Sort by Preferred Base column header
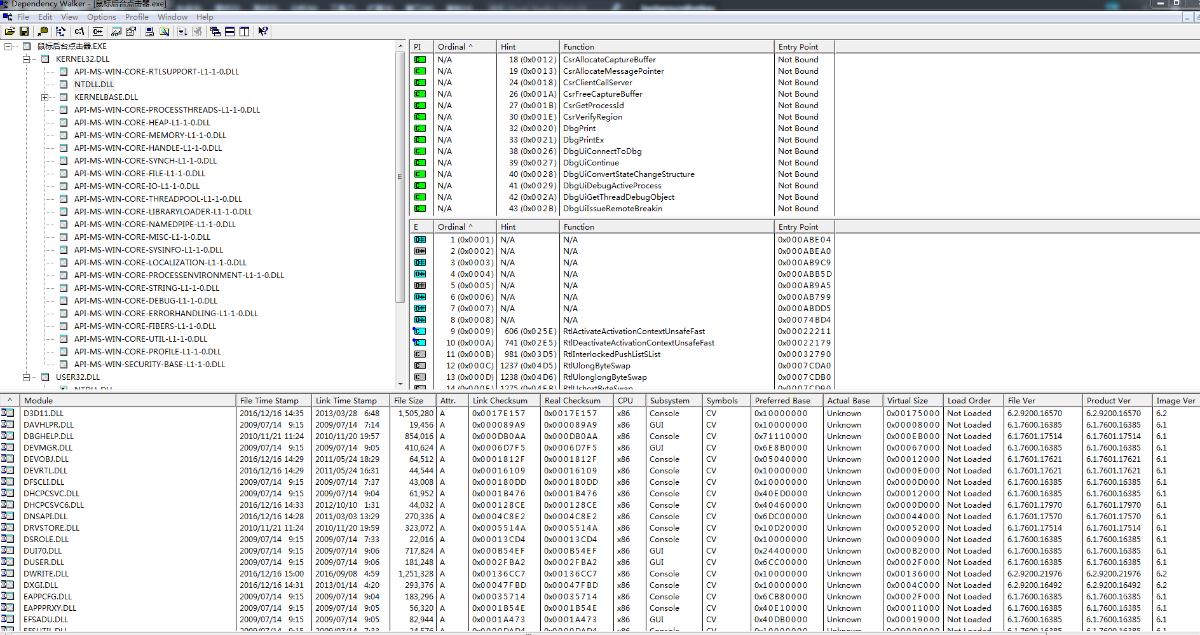This screenshot has width=1200, height=635. pos(786,401)
